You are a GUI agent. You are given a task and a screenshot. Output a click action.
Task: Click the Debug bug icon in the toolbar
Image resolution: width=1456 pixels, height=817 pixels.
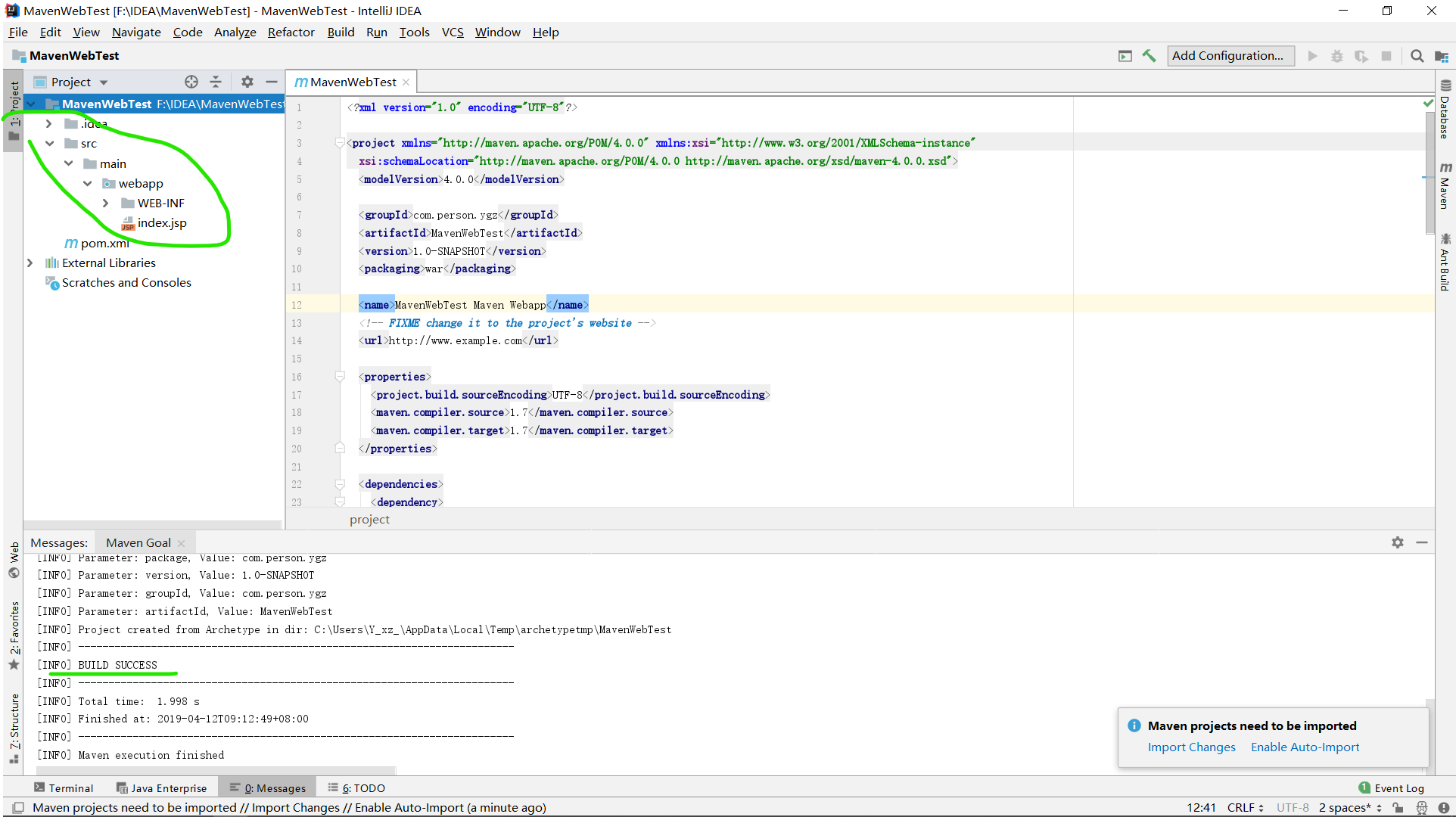point(1336,55)
